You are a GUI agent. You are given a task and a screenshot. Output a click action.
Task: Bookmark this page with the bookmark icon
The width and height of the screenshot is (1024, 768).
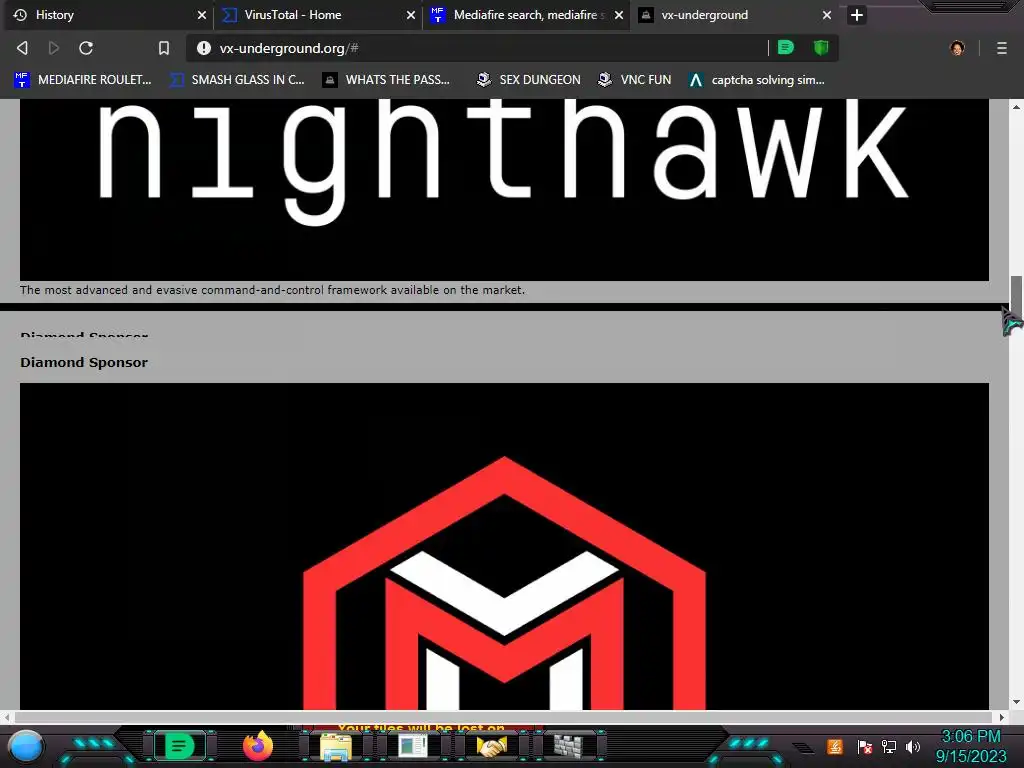(164, 48)
